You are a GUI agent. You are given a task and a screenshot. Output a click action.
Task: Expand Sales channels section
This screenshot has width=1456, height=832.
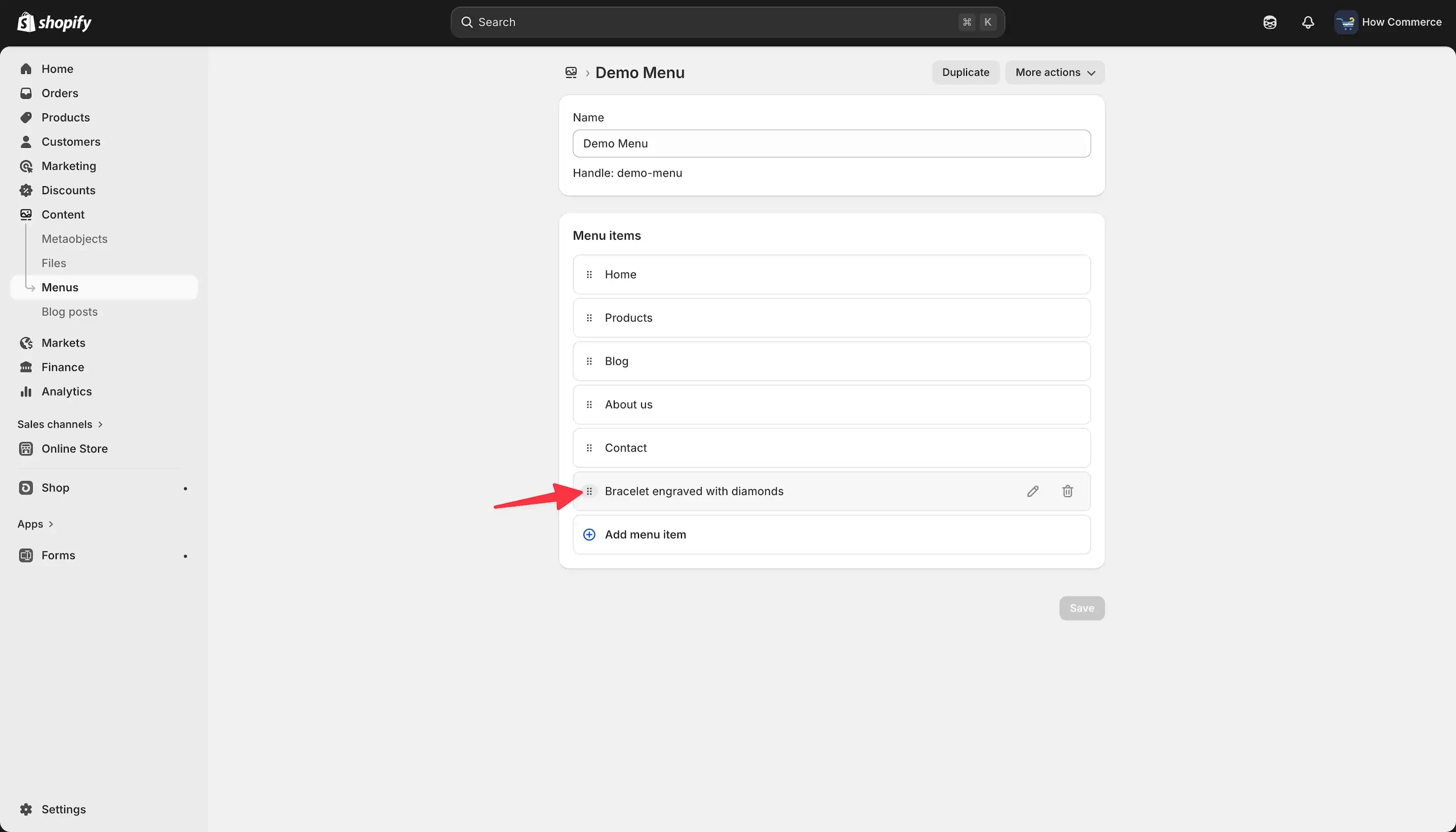point(60,424)
